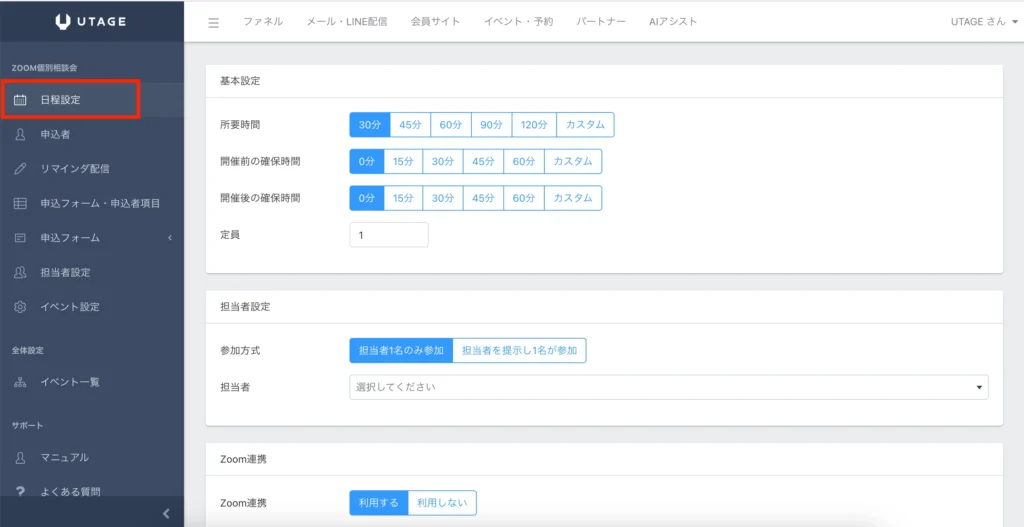Click the sitemap icon beside イベント一覧
Image resolution: width=1024 pixels, height=527 pixels.
coord(20,382)
